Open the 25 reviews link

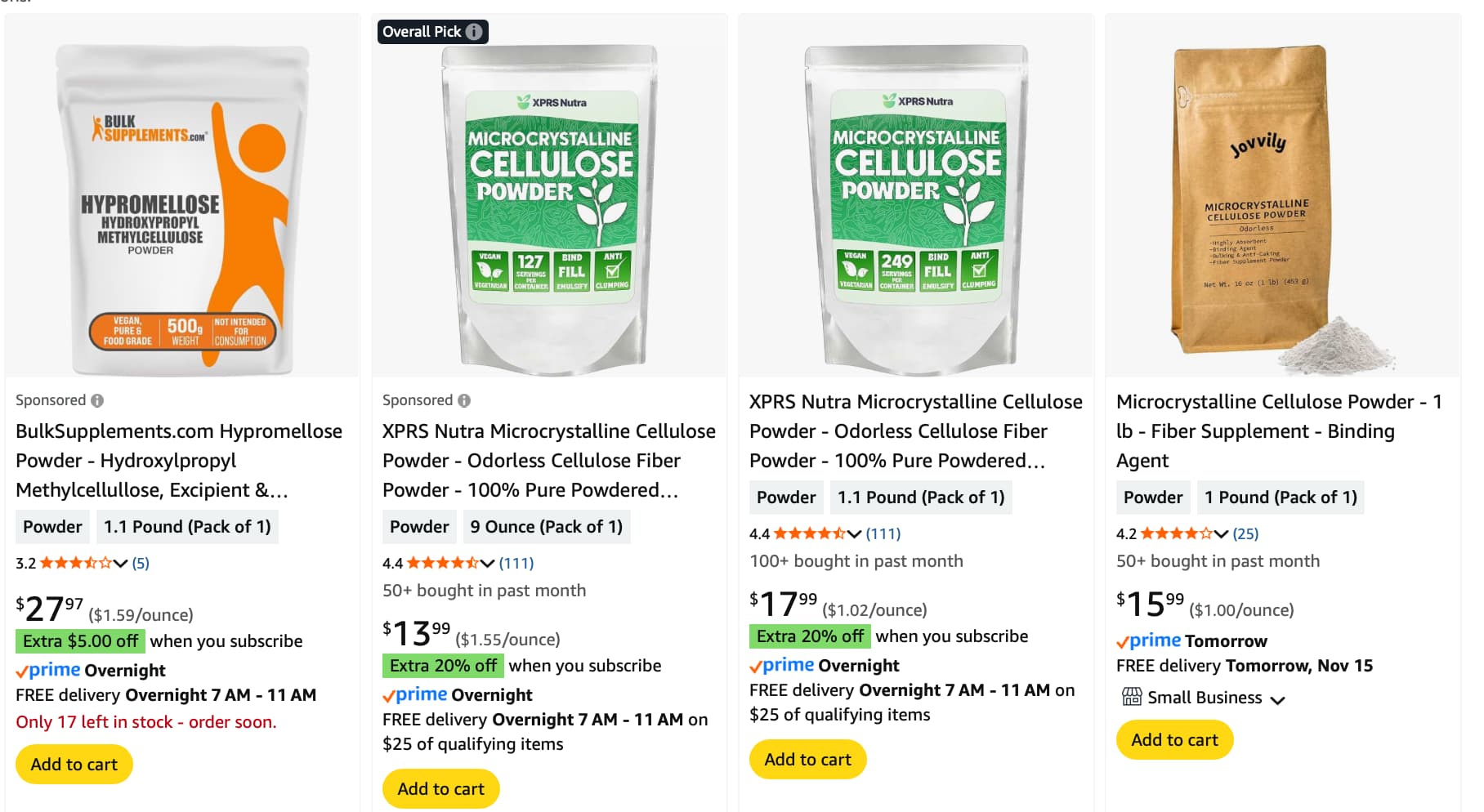click(x=1245, y=533)
